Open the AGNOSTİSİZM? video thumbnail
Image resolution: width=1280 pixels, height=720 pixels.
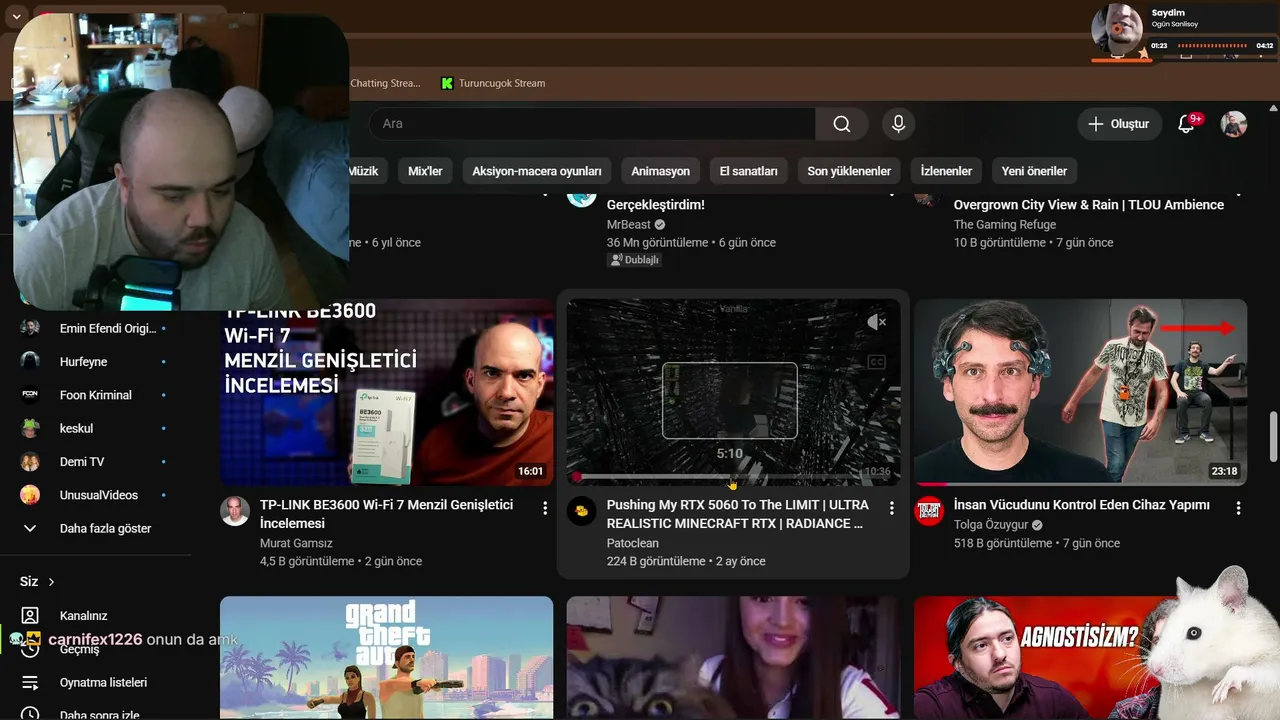point(1081,658)
